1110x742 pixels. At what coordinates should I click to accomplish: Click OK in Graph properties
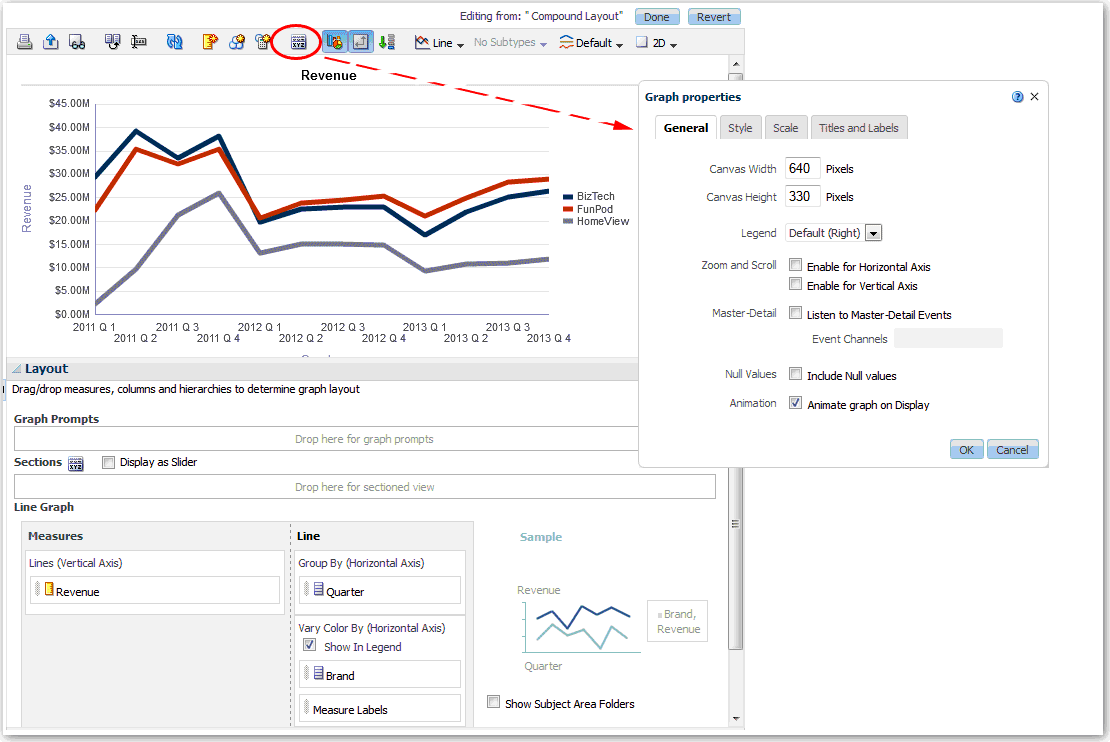pos(966,450)
